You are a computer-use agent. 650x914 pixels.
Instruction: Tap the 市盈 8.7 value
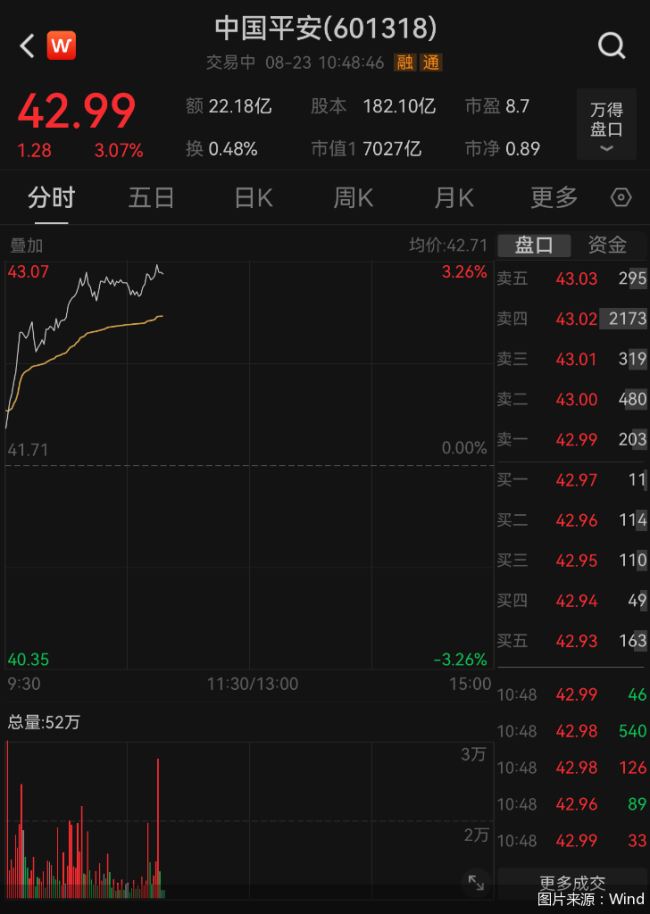tap(497, 106)
